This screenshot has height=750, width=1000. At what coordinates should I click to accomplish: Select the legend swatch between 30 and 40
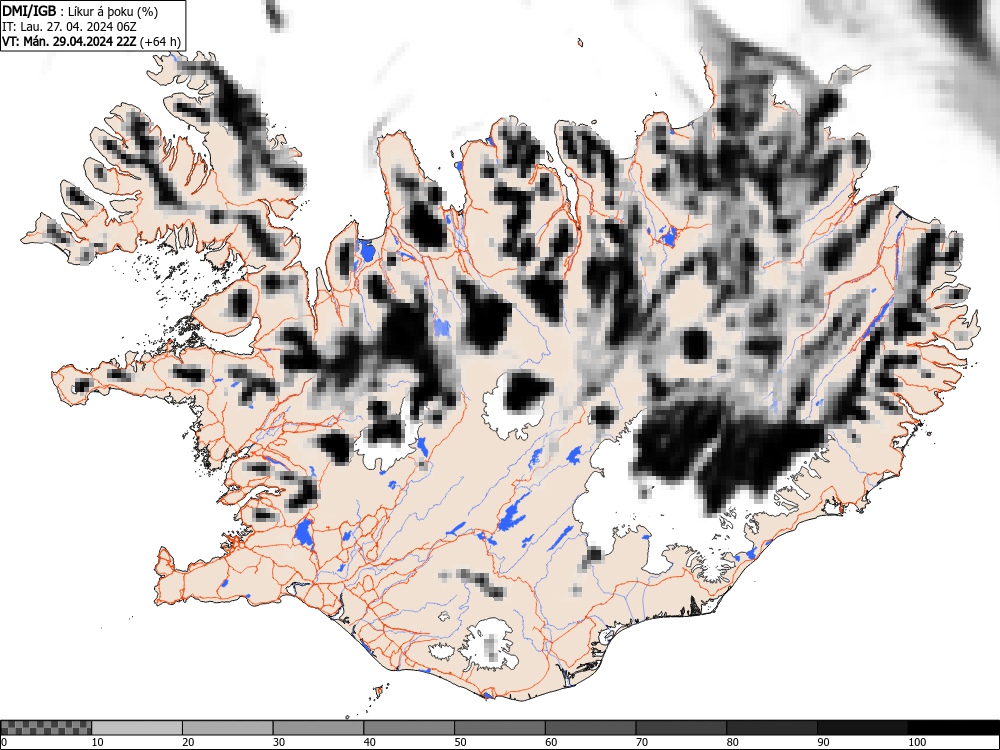[x=318, y=728]
